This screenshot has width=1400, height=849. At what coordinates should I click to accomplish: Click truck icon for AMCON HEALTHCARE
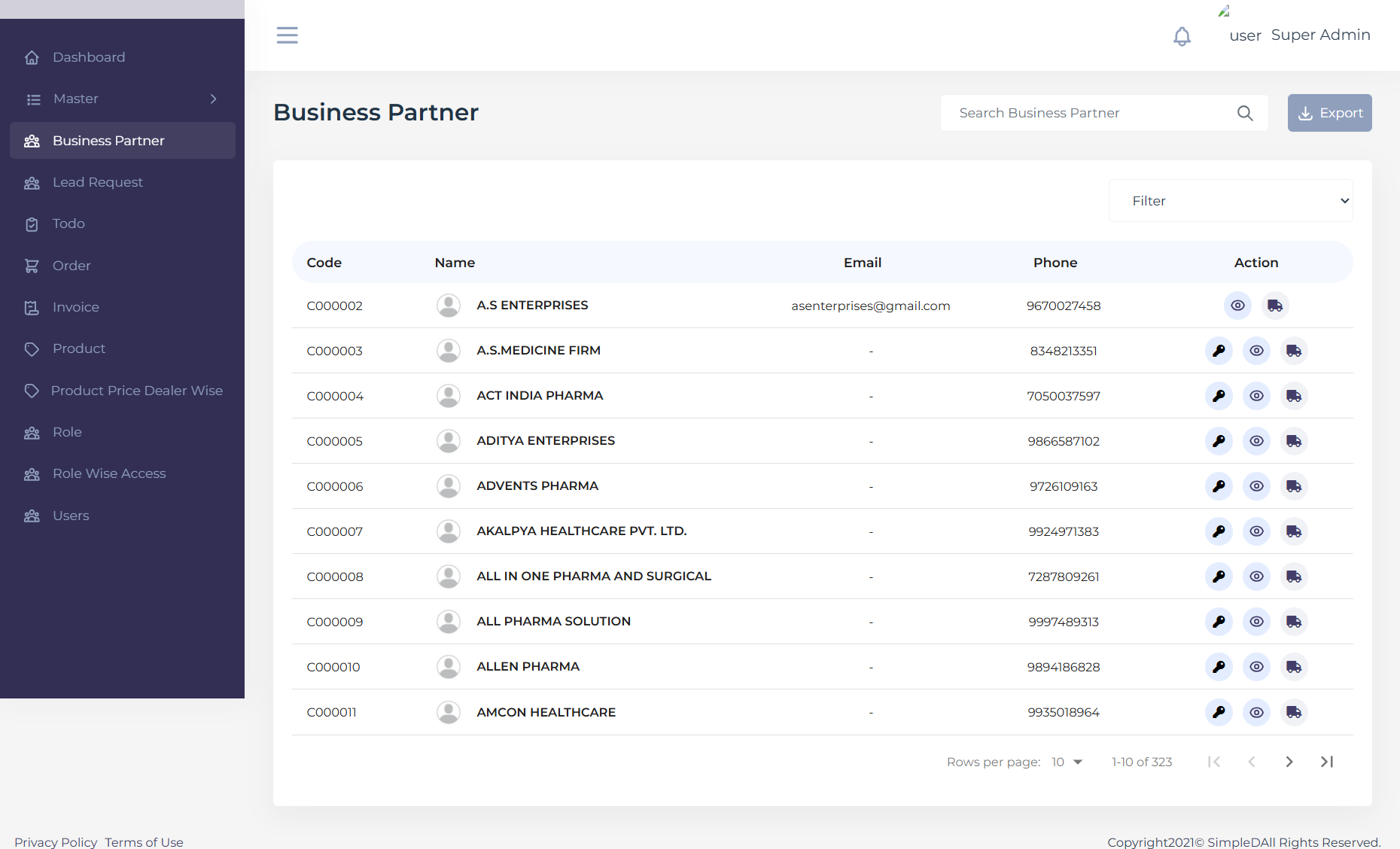coord(1294,712)
